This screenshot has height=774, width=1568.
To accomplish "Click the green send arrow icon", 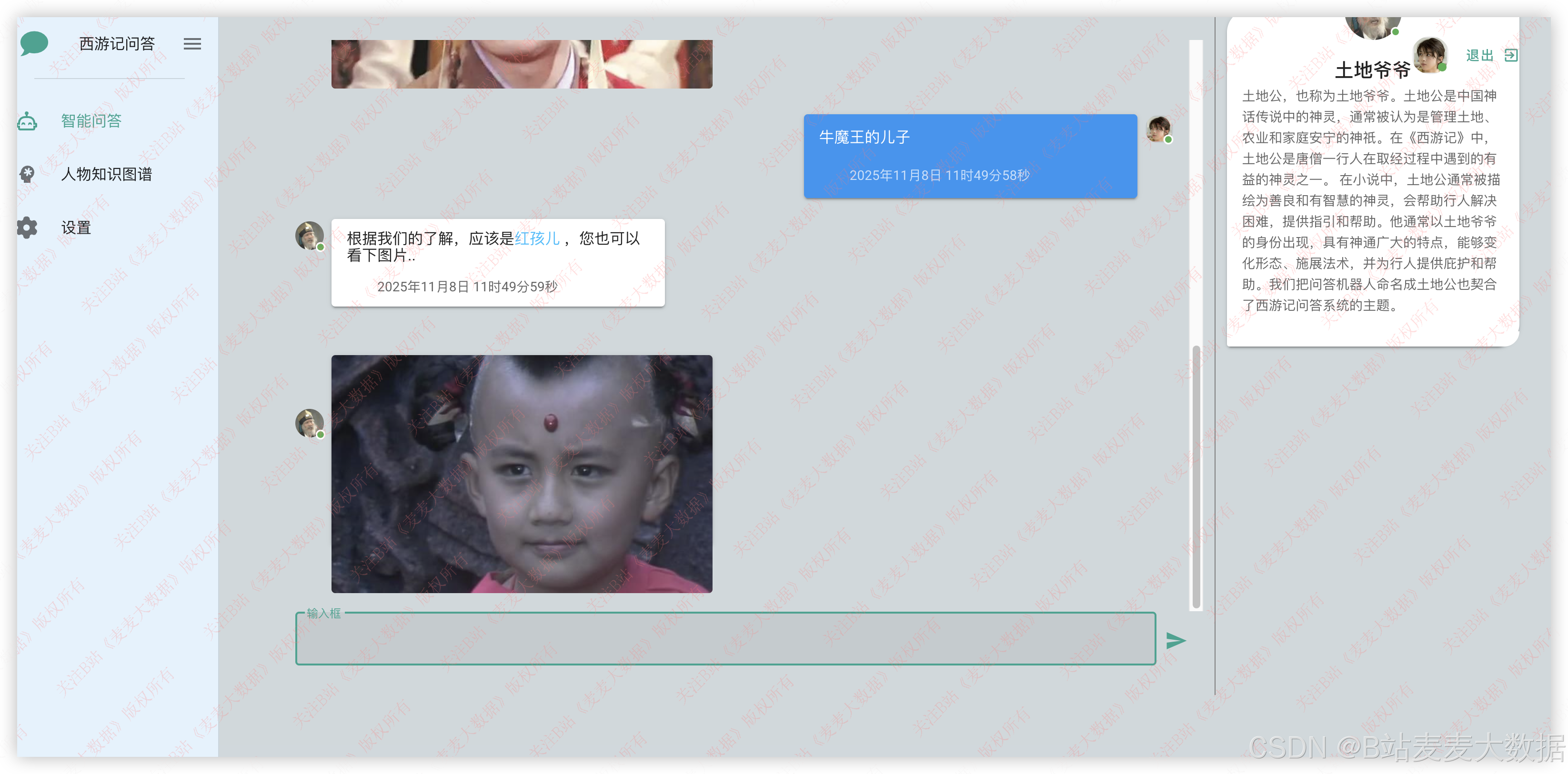I will [1176, 640].
